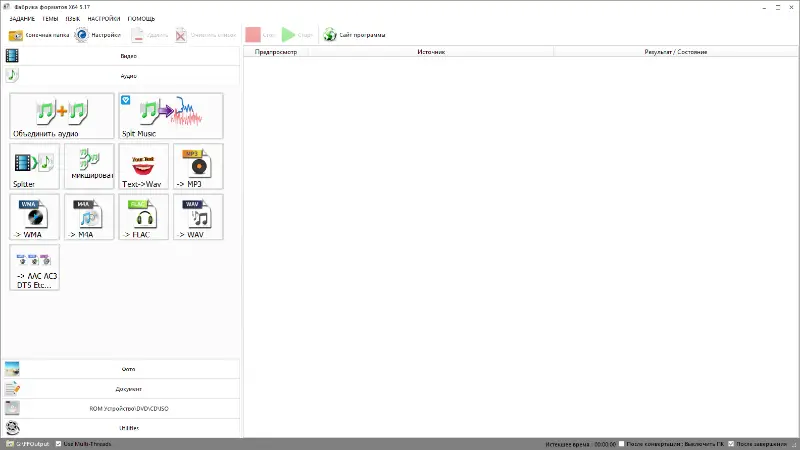Open the ТЕМЫ menu

pyautogui.click(x=50, y=19)
